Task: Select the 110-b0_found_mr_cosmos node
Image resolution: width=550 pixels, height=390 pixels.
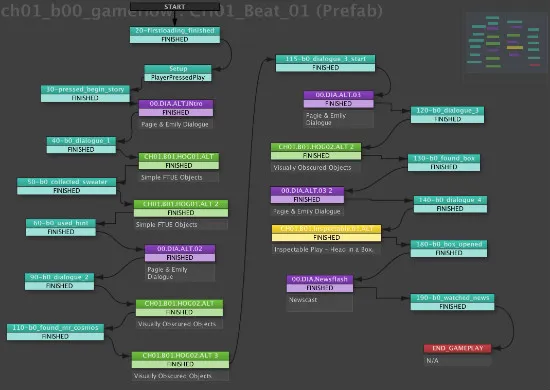Action: click(x=55, y=332)
